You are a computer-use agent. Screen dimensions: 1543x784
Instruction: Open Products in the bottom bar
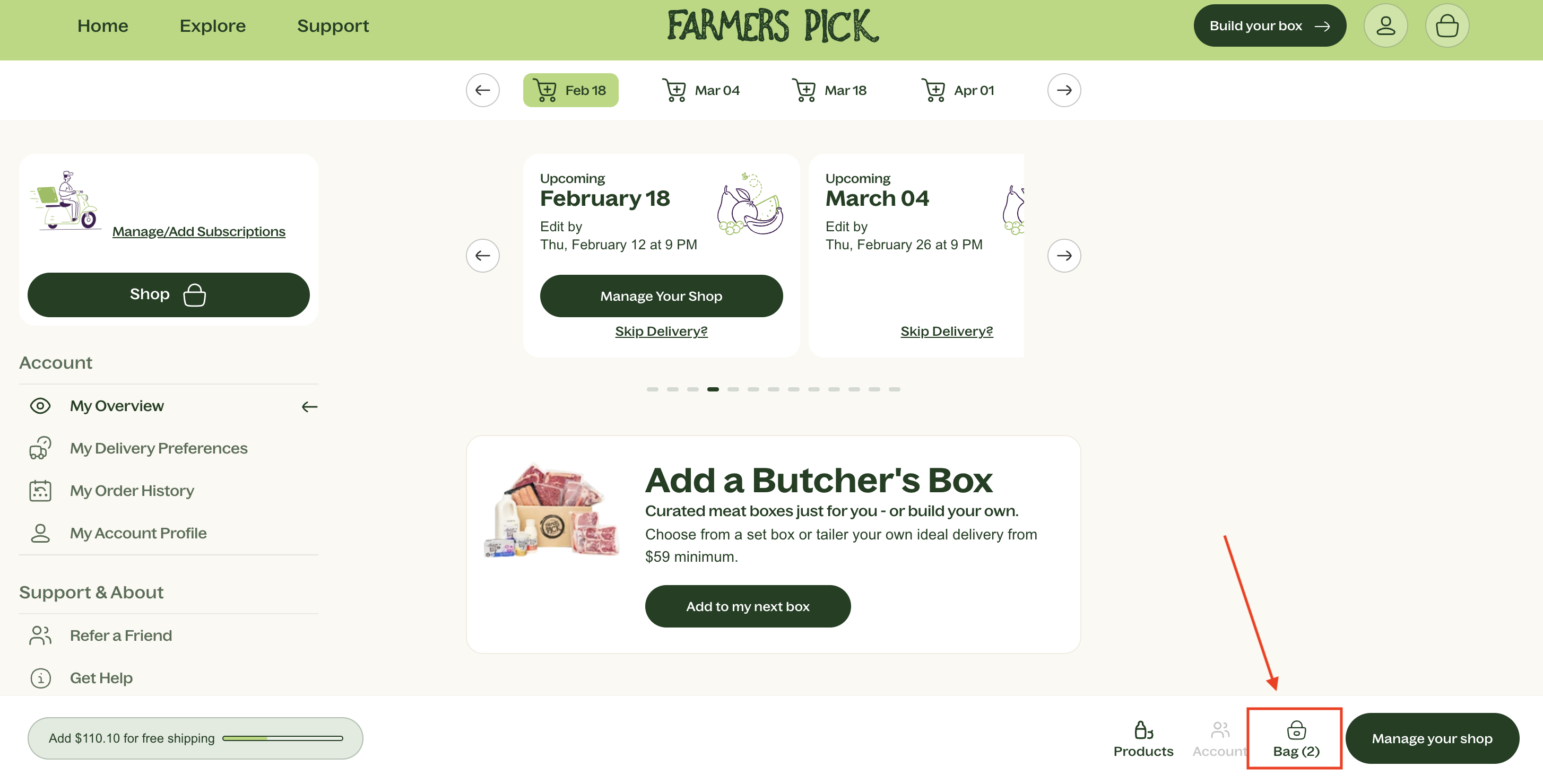(x=1142, y=738)
